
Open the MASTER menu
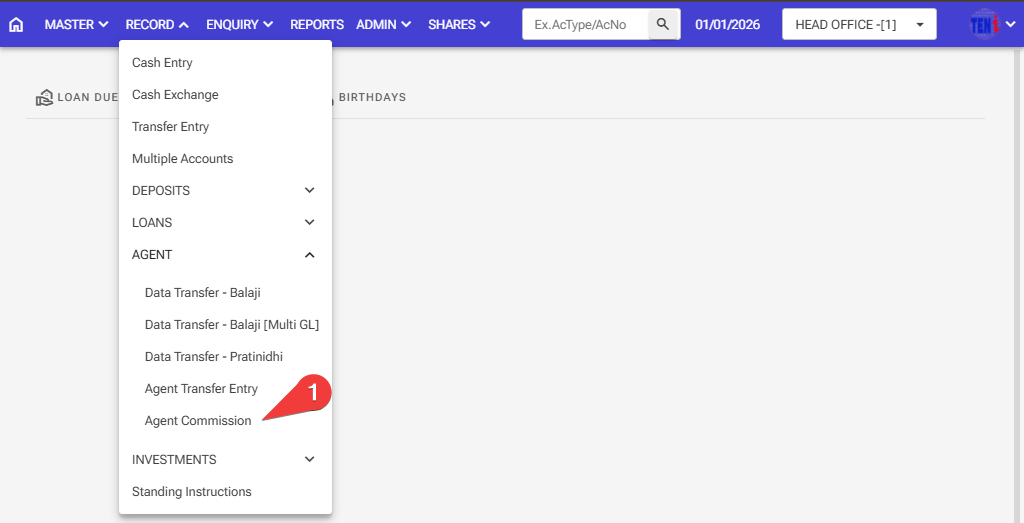click(76, 24)
